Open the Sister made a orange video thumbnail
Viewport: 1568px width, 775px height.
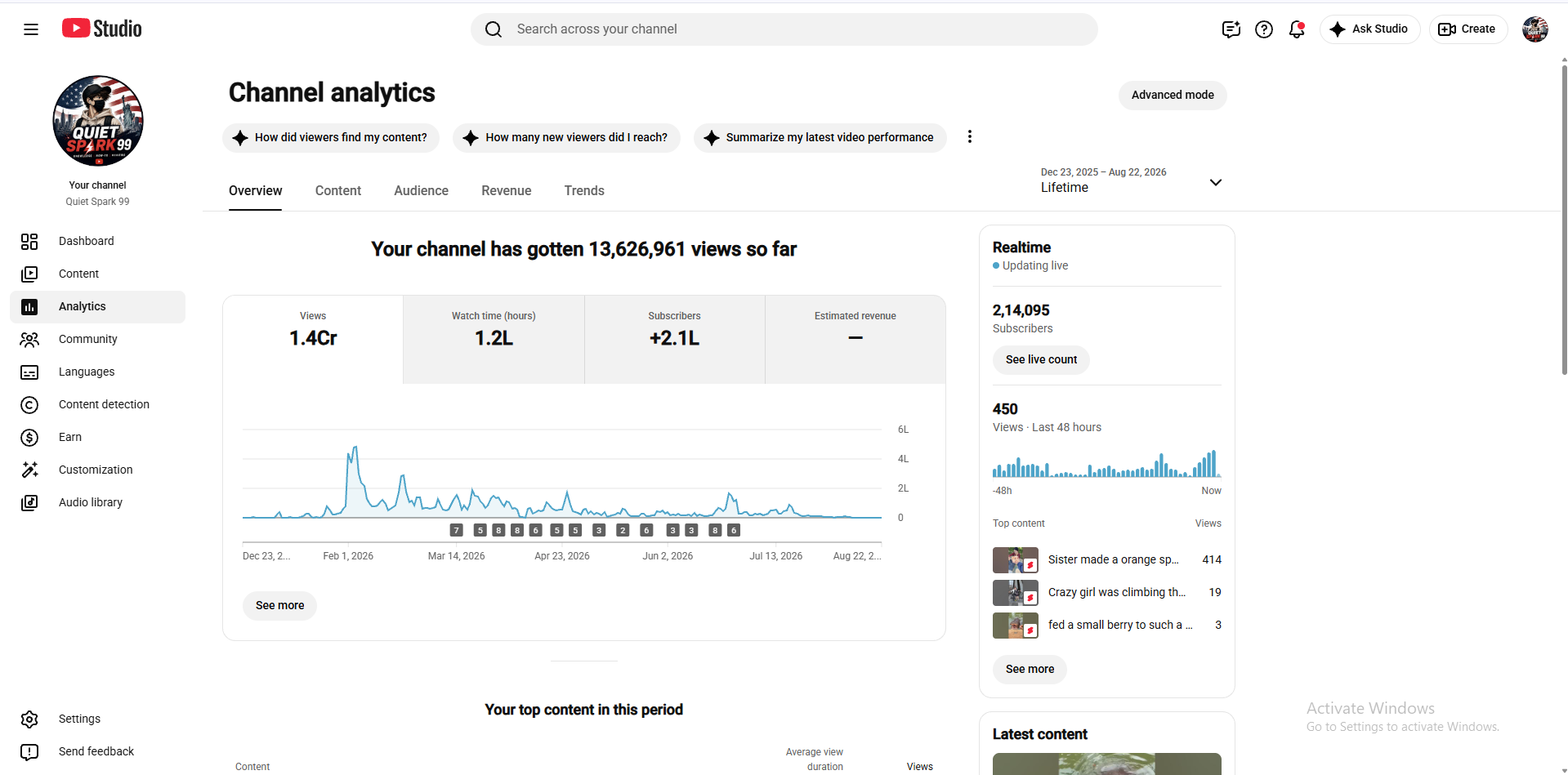pos(1016,560)
